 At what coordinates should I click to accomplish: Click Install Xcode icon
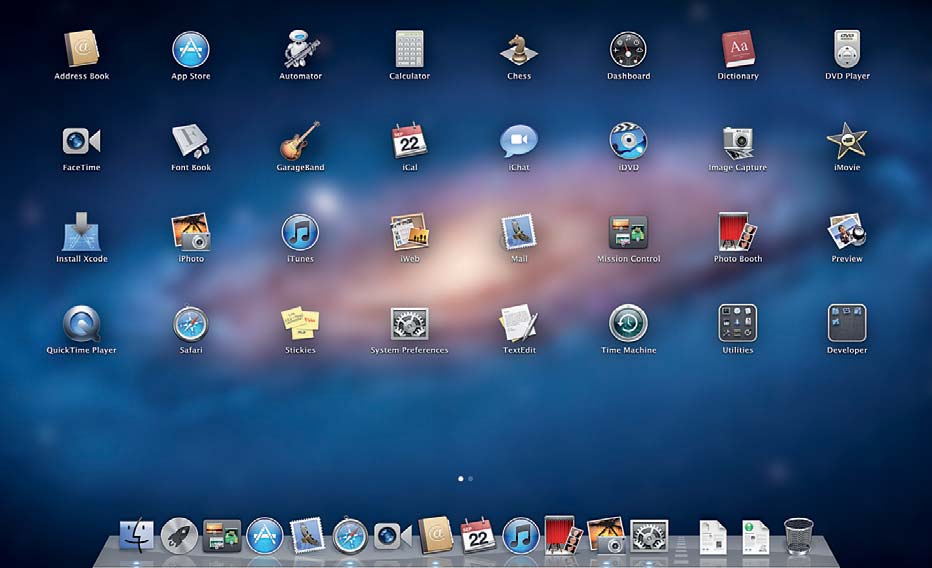click(81, 232)
